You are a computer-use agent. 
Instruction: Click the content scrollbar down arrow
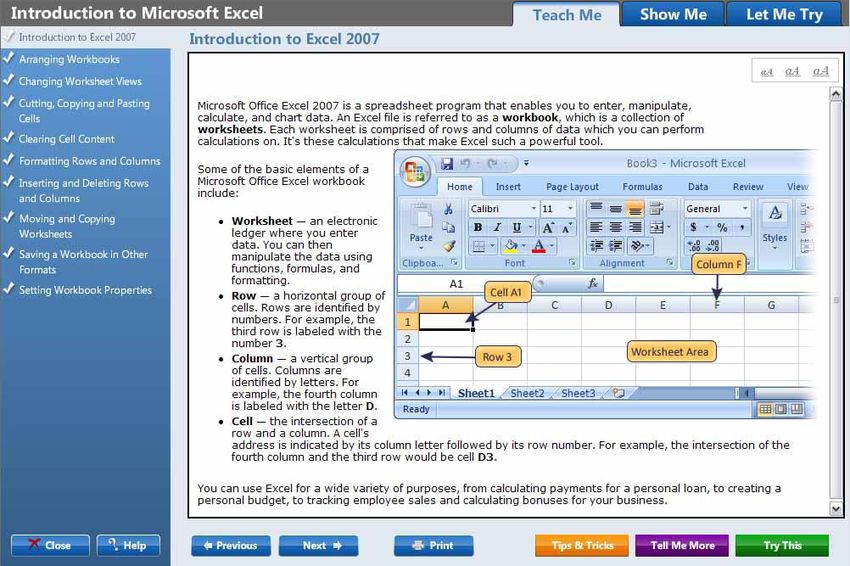[836, 509]
